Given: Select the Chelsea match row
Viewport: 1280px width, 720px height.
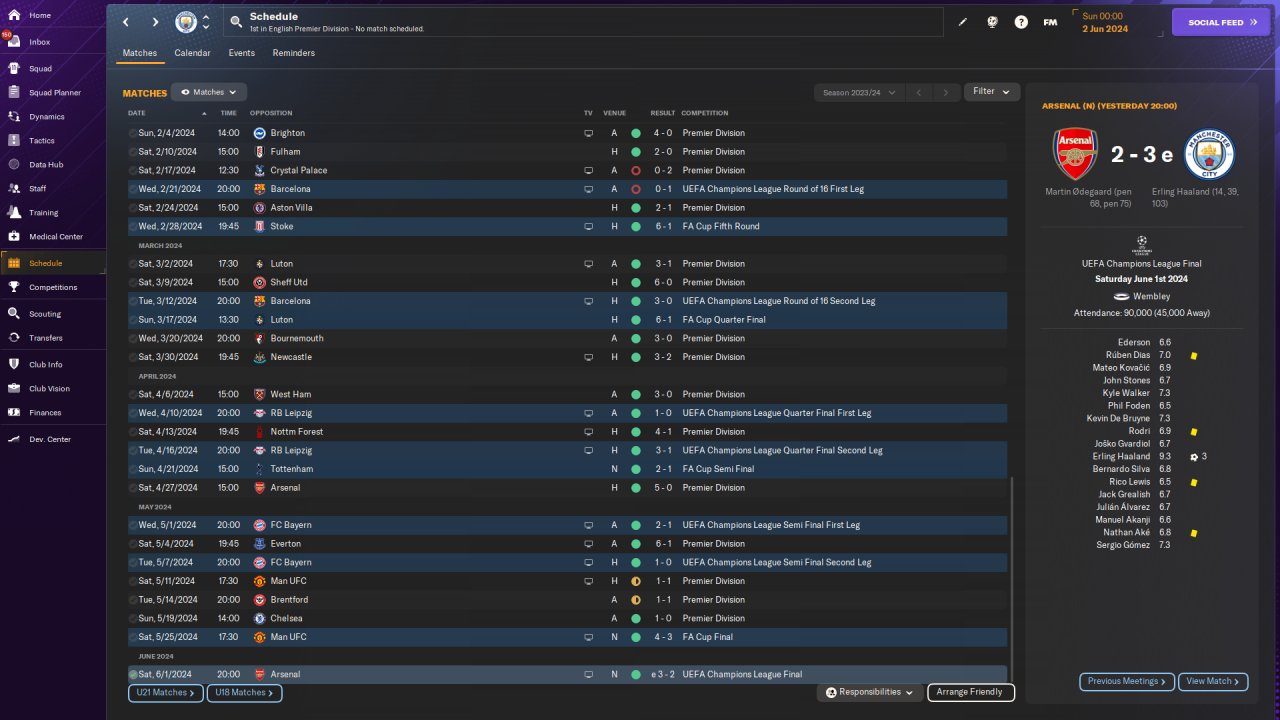Looking at the screenshot, I should (x=567, y=618).
